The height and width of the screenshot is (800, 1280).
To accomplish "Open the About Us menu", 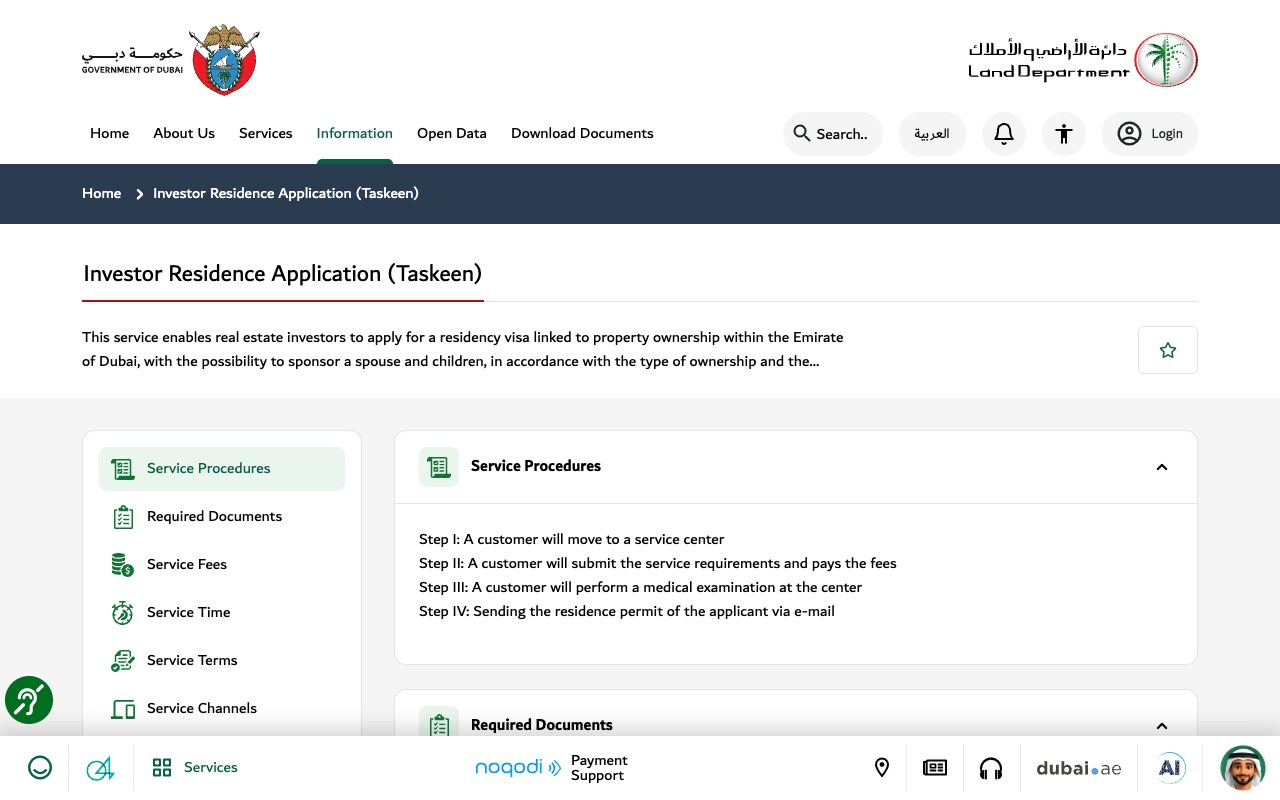I will (x=184, y=134).
